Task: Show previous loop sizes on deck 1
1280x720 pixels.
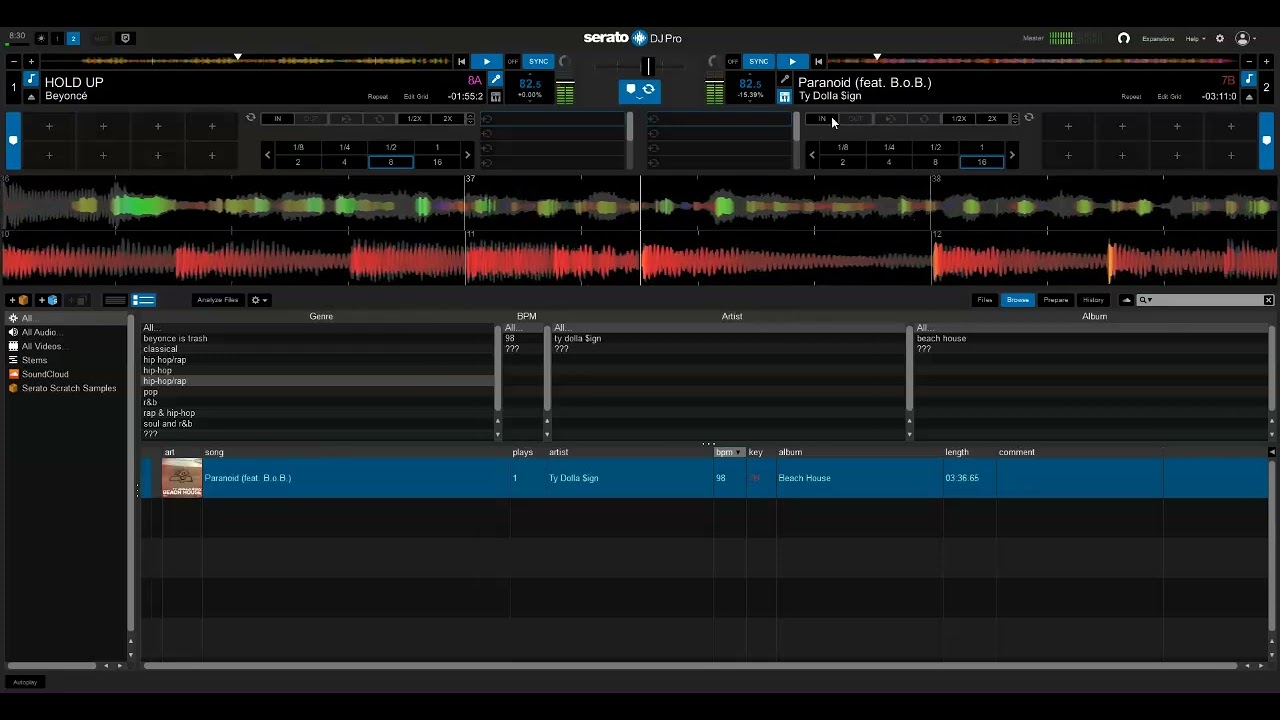Action: [267, 155]
